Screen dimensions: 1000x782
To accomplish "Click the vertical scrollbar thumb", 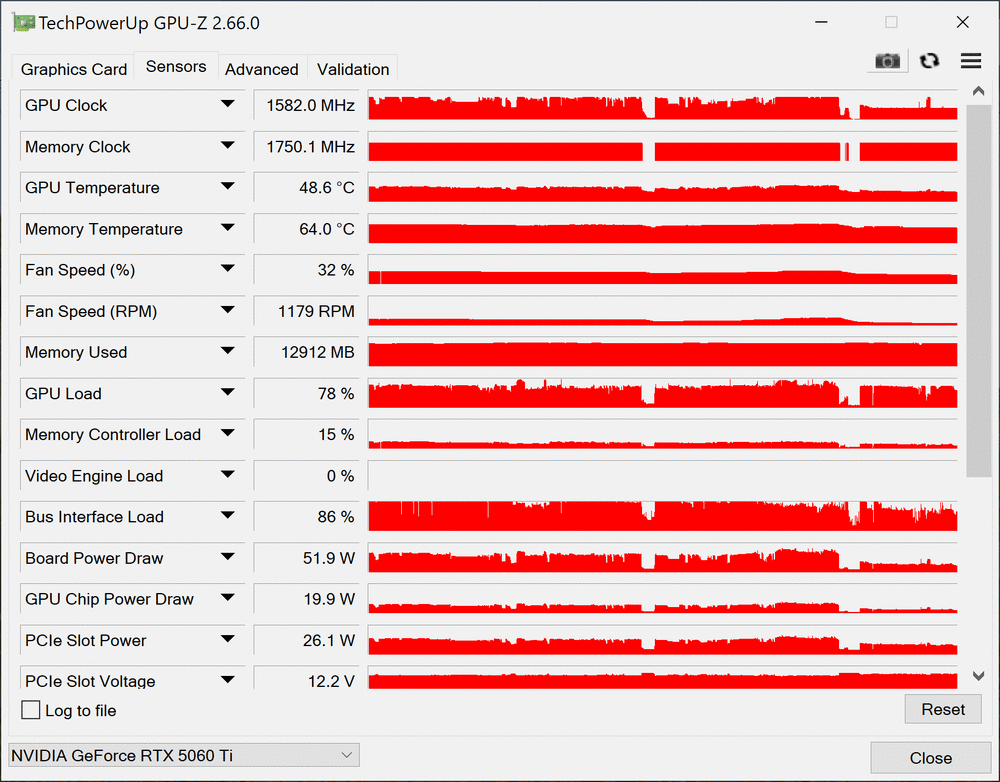I will coord(978,291).
